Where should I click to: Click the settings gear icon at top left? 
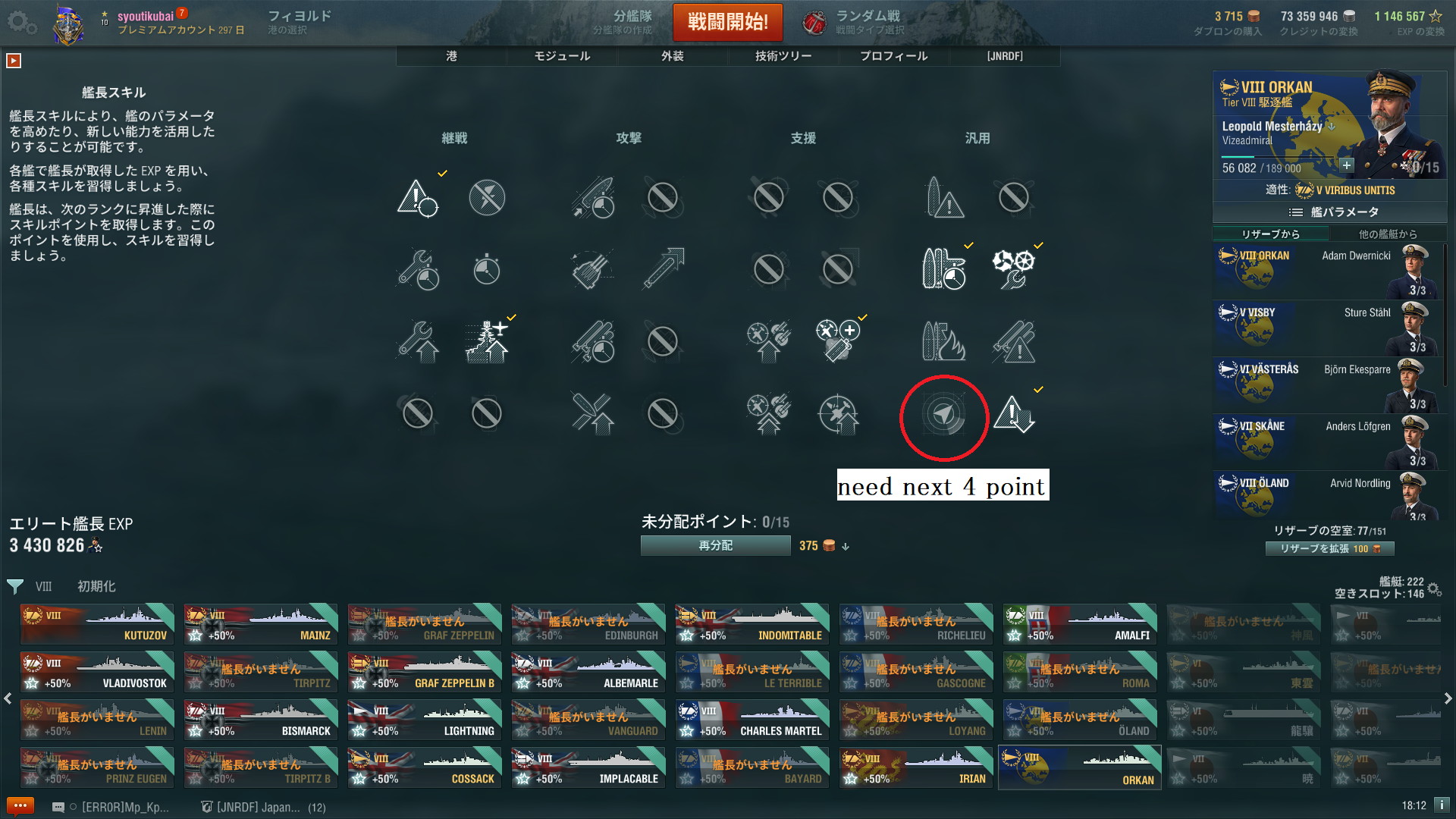[21, 23]
